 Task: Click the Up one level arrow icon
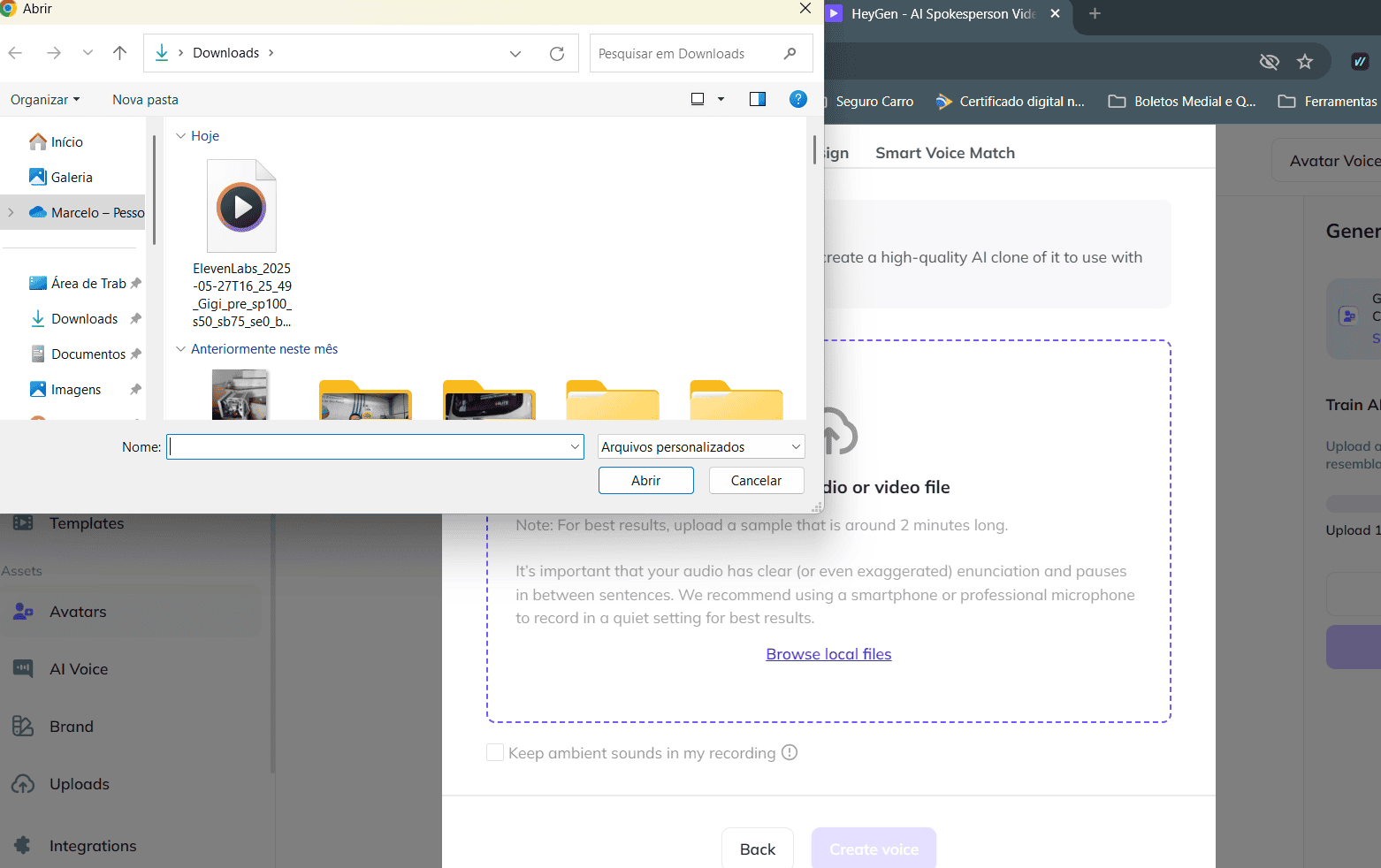[x=120, y=53]
